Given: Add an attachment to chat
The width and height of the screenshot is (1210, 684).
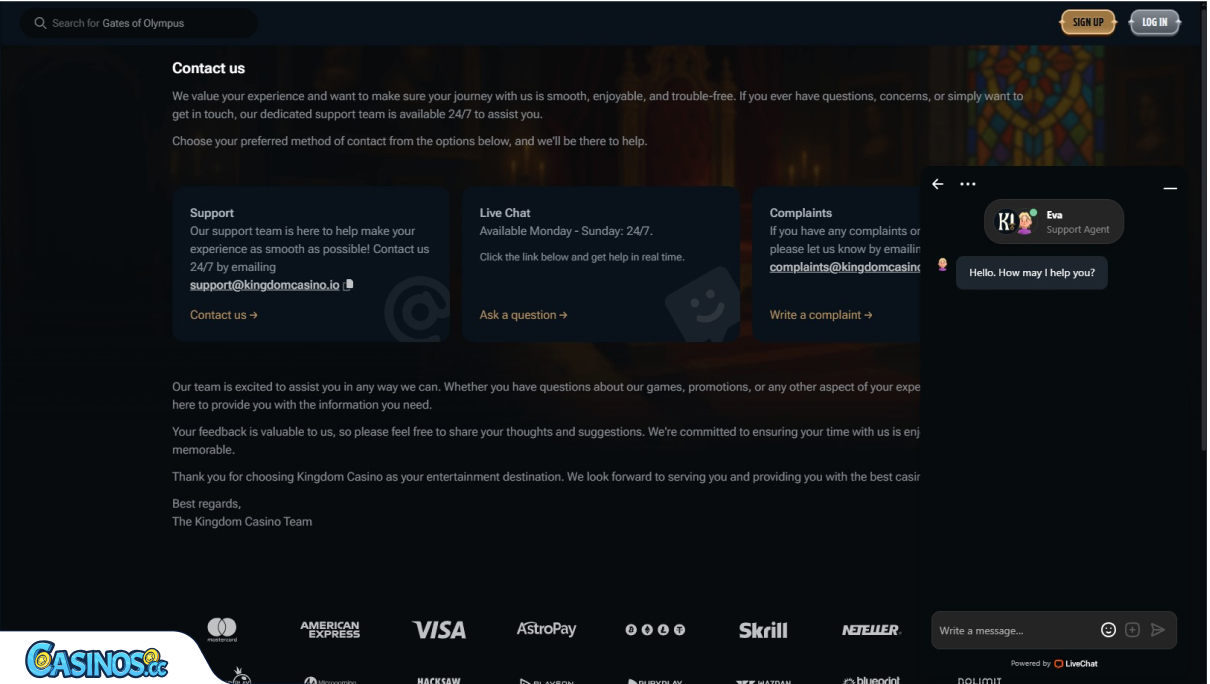Looking at the screenshot, I should click(x=1132, y=630).
